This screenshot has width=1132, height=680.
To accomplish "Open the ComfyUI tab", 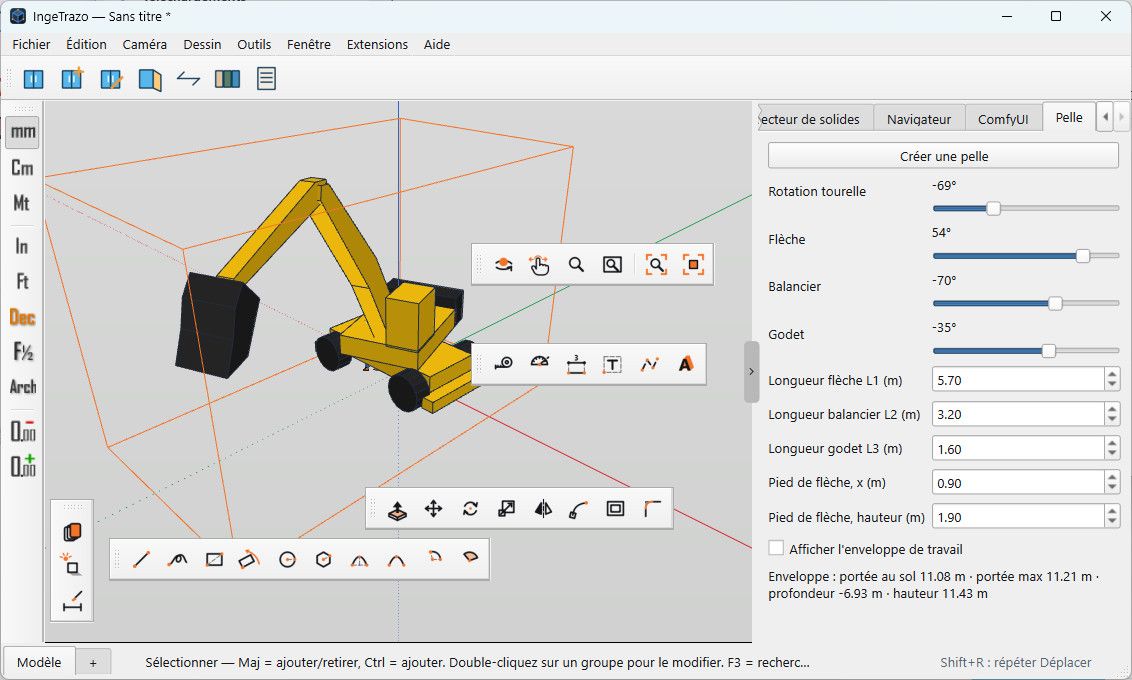I will coord(1003,119).
